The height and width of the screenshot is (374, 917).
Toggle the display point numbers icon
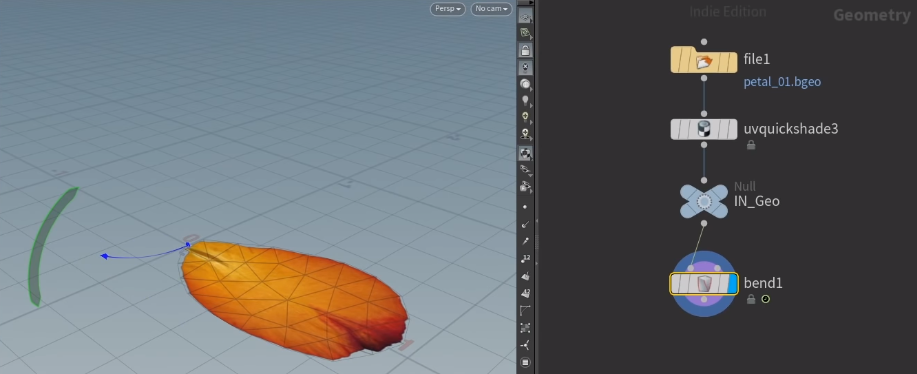click(x=525, y=258)
